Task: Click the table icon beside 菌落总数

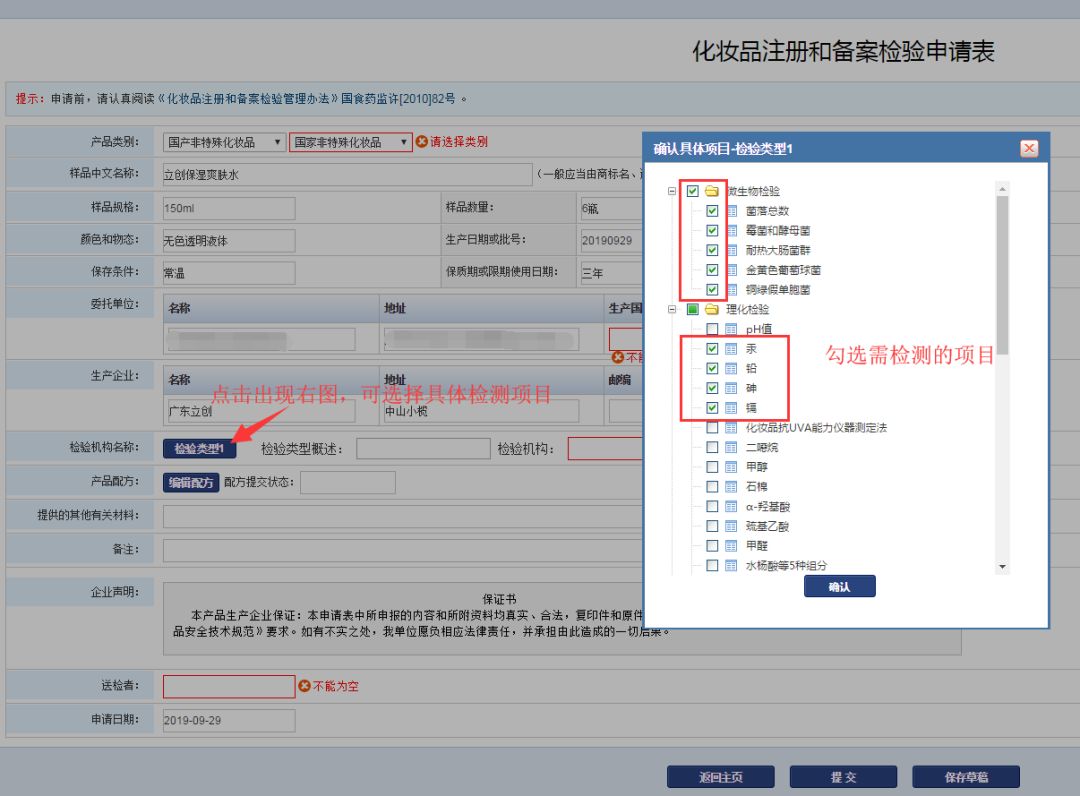Action: (731, 211)
